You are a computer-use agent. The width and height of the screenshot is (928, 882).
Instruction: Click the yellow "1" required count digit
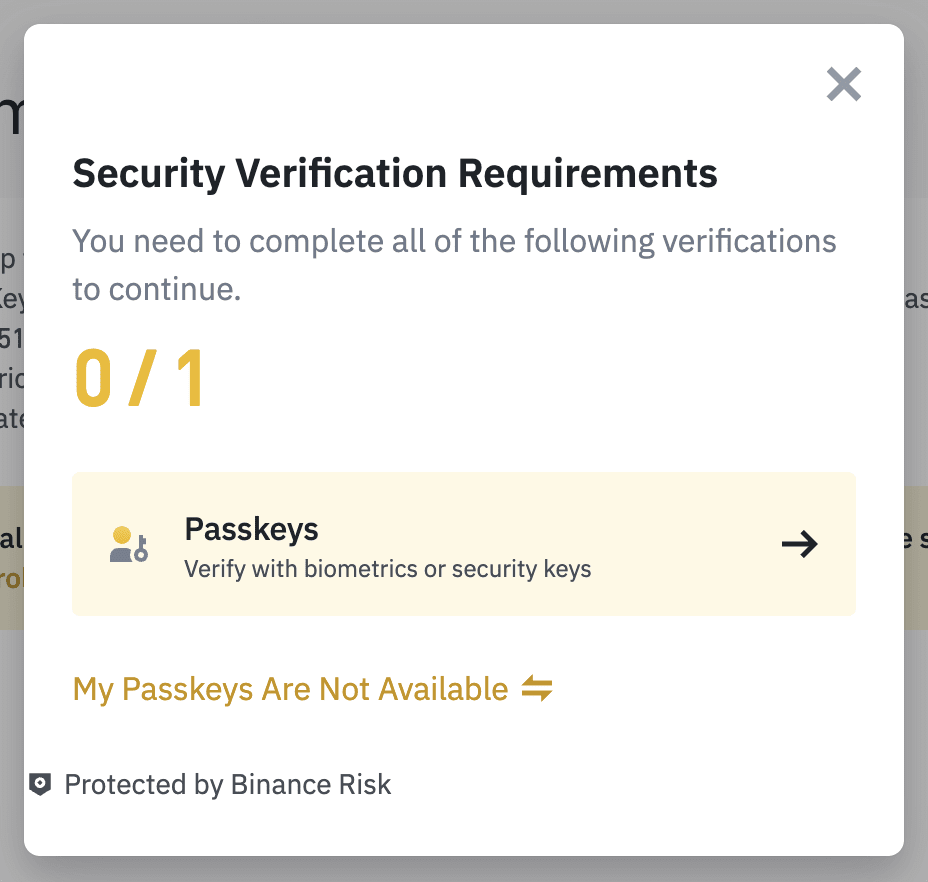[x=190, y=380]
